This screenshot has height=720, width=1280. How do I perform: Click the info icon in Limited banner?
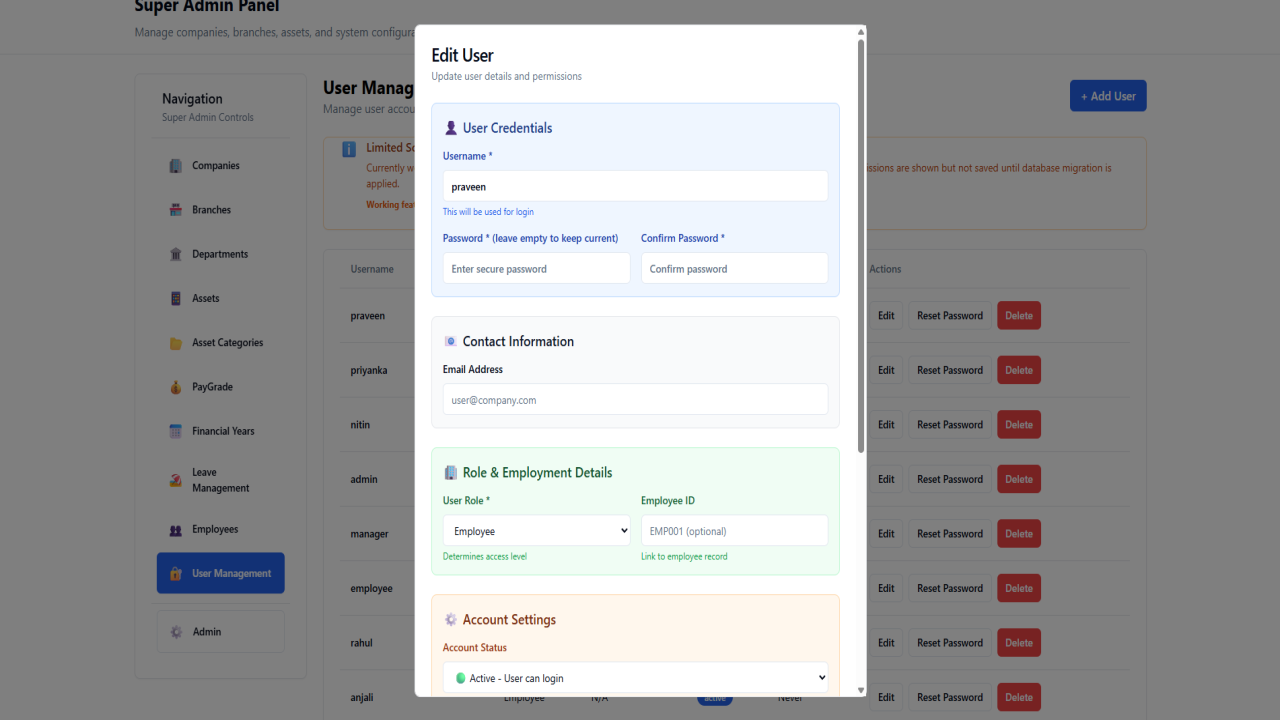pyautogui.click(x=349, y=149)
